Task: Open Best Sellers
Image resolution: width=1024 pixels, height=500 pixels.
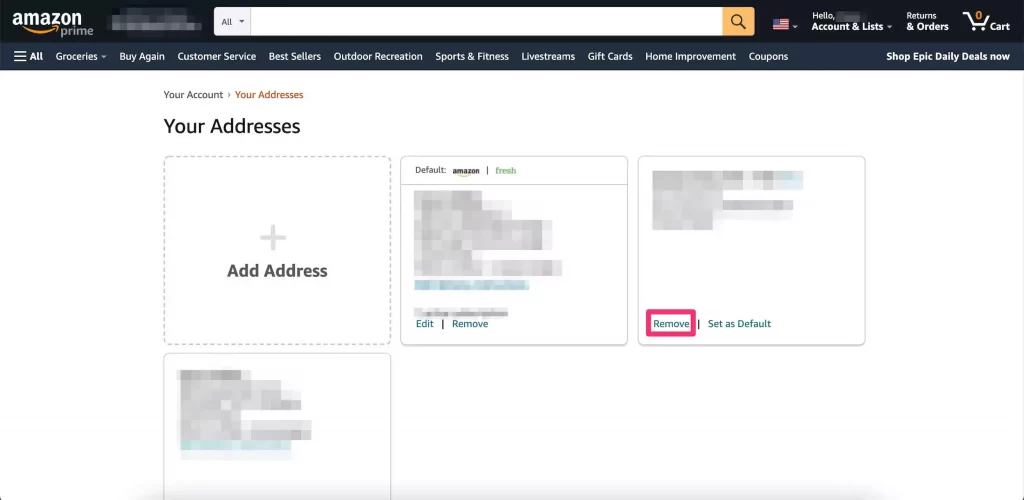Action: [295, 57]
